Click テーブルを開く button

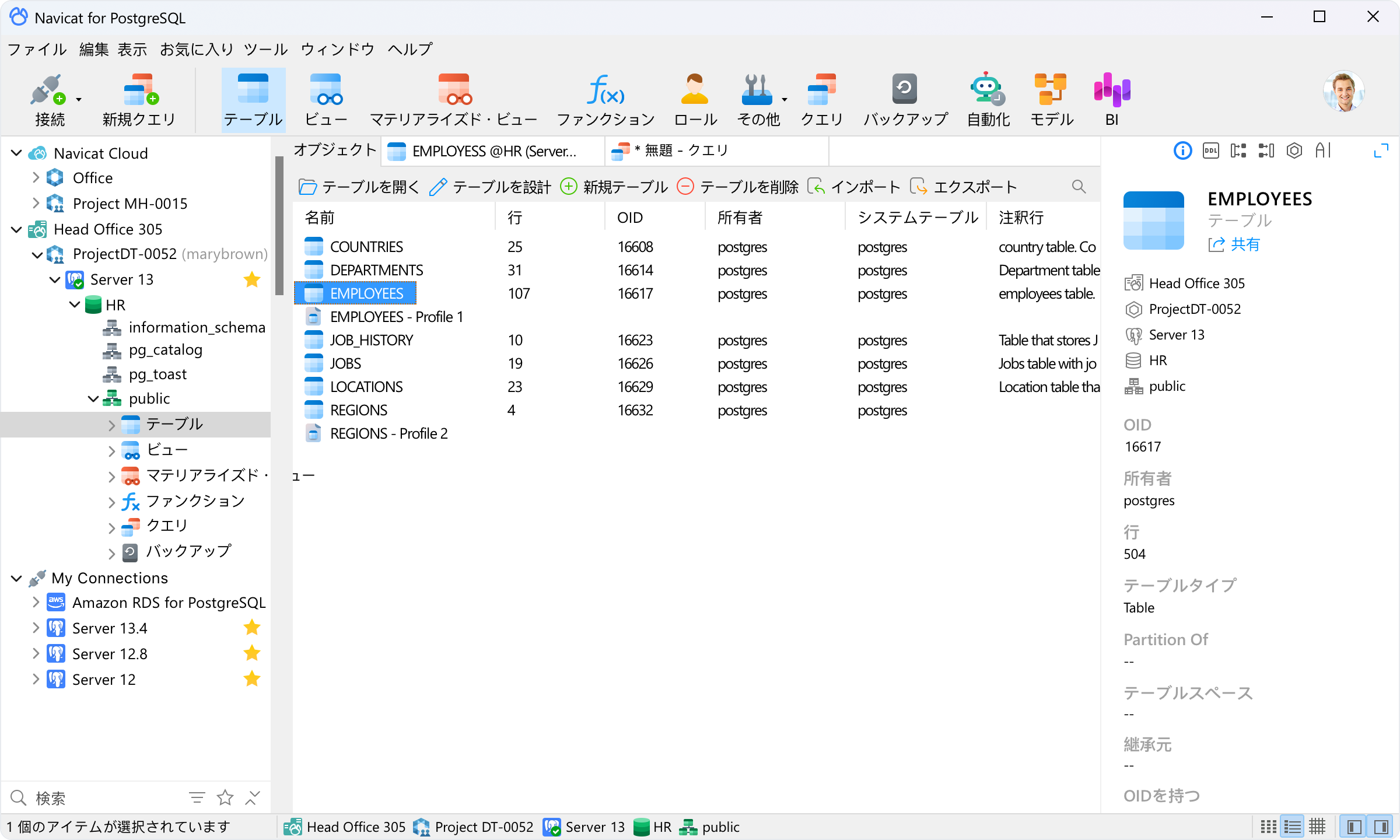click(x=358, y=187)
